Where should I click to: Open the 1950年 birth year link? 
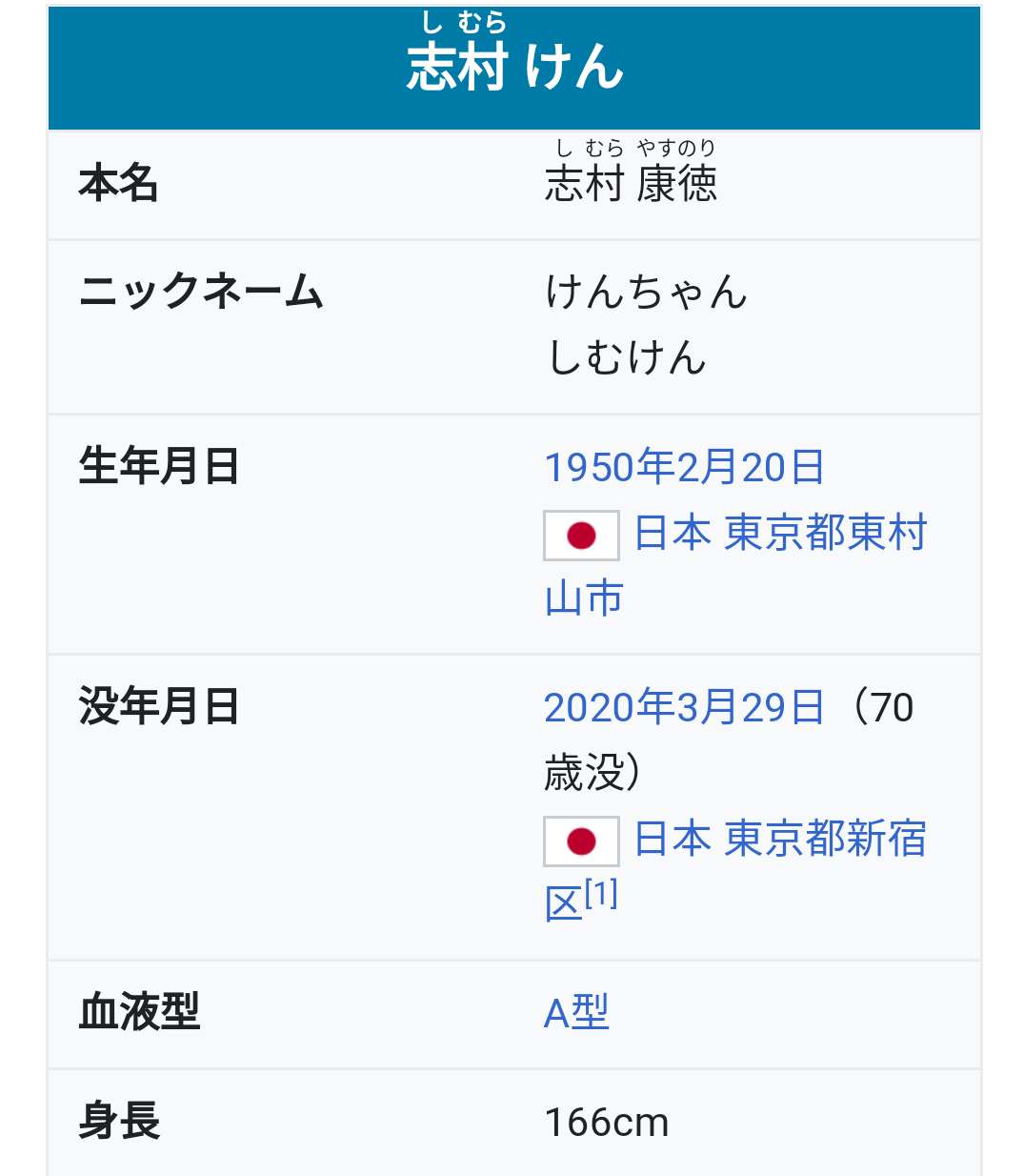pyautogui.click(x=609, y=467)
